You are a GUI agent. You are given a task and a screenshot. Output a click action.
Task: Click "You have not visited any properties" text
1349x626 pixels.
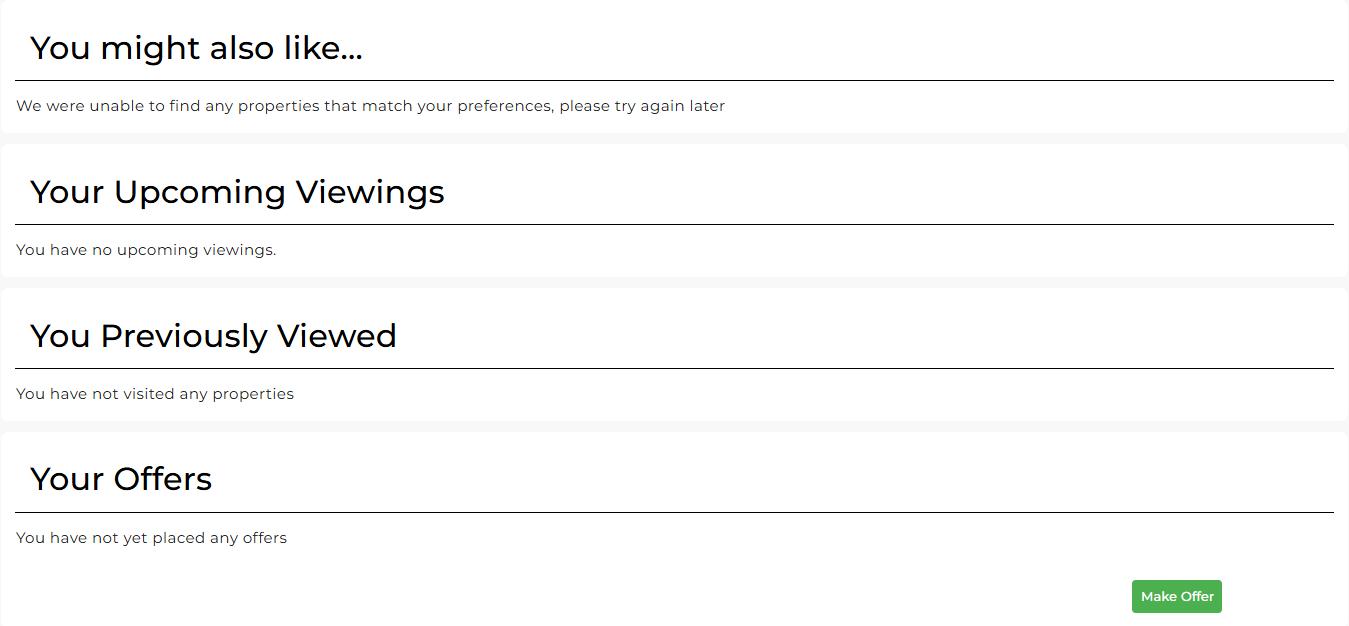tap(155, 394)
